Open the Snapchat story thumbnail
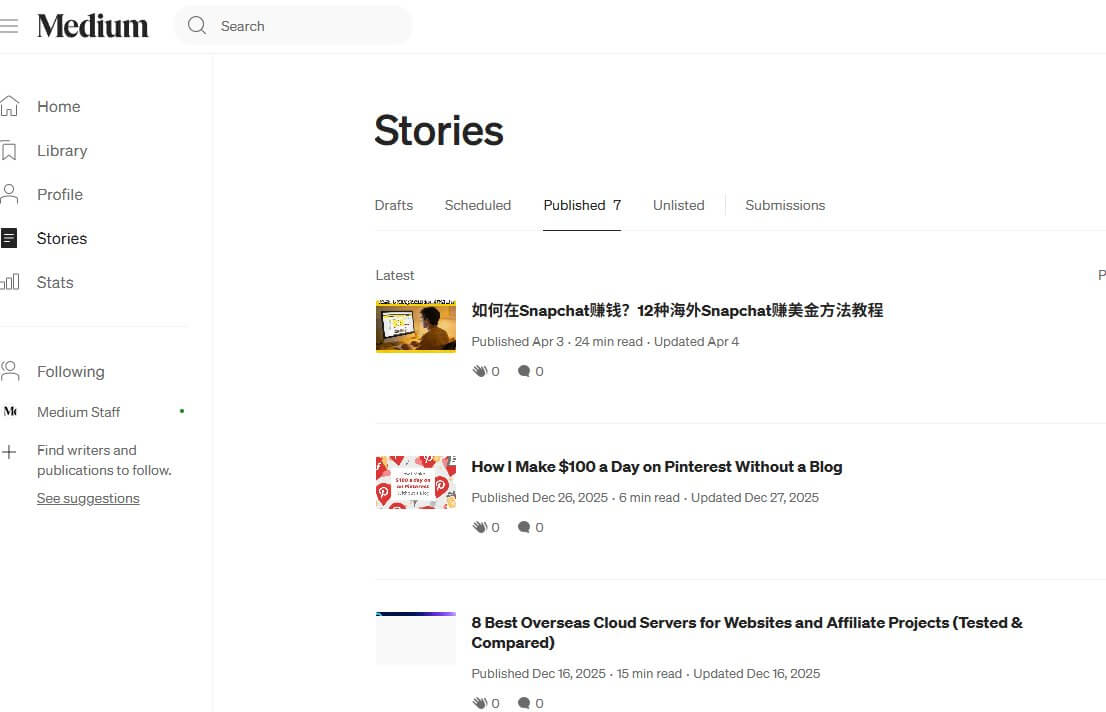 pyautogui.click(x=415, y=326)
